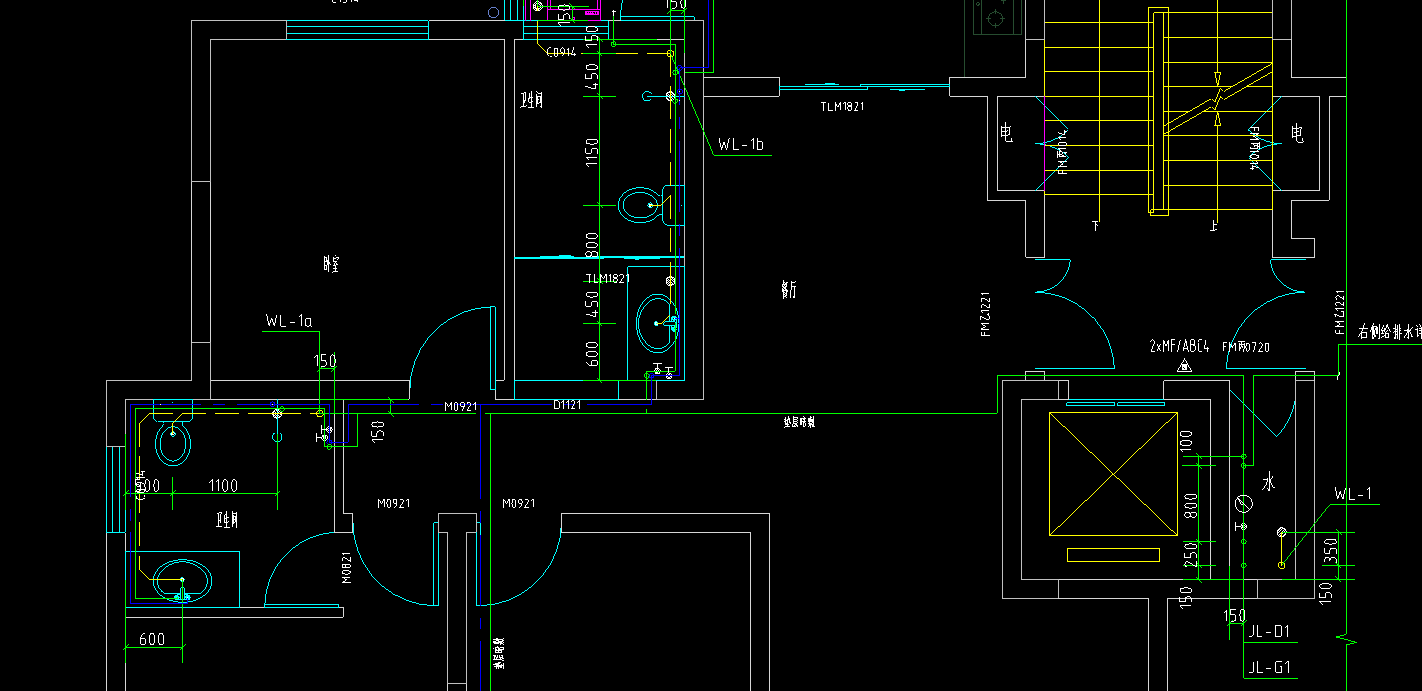Viewport: 1422px width, 691px height.
Task: Select the C0914 window label
Action: tap(561, 53)
